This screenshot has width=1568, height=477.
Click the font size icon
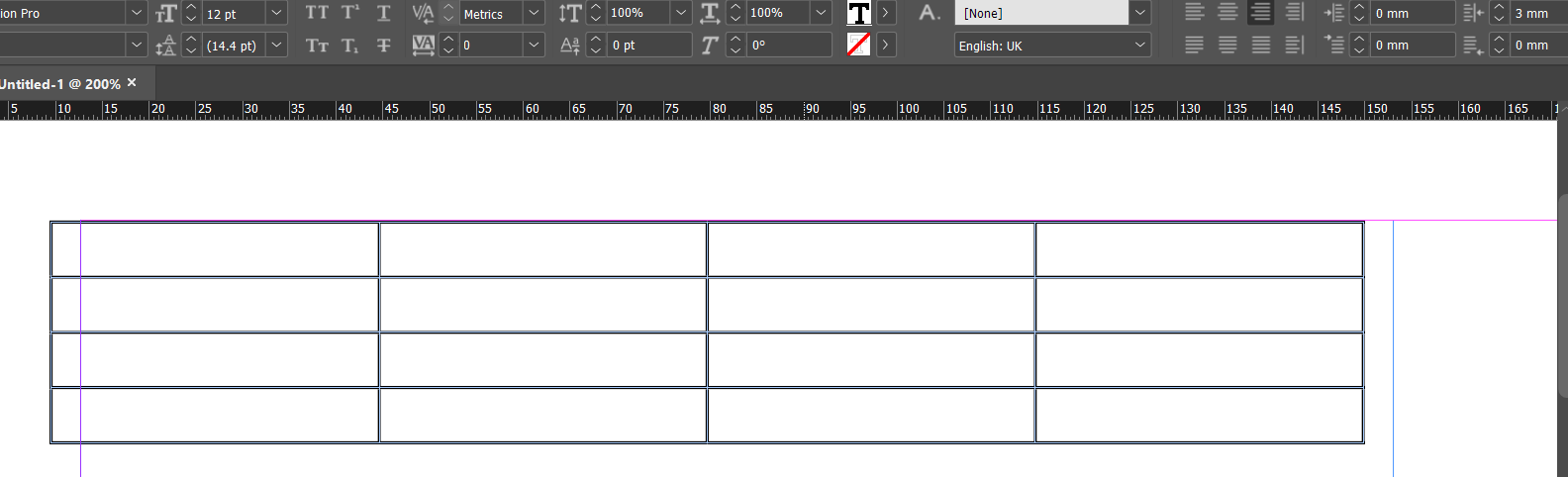point(165,13)
